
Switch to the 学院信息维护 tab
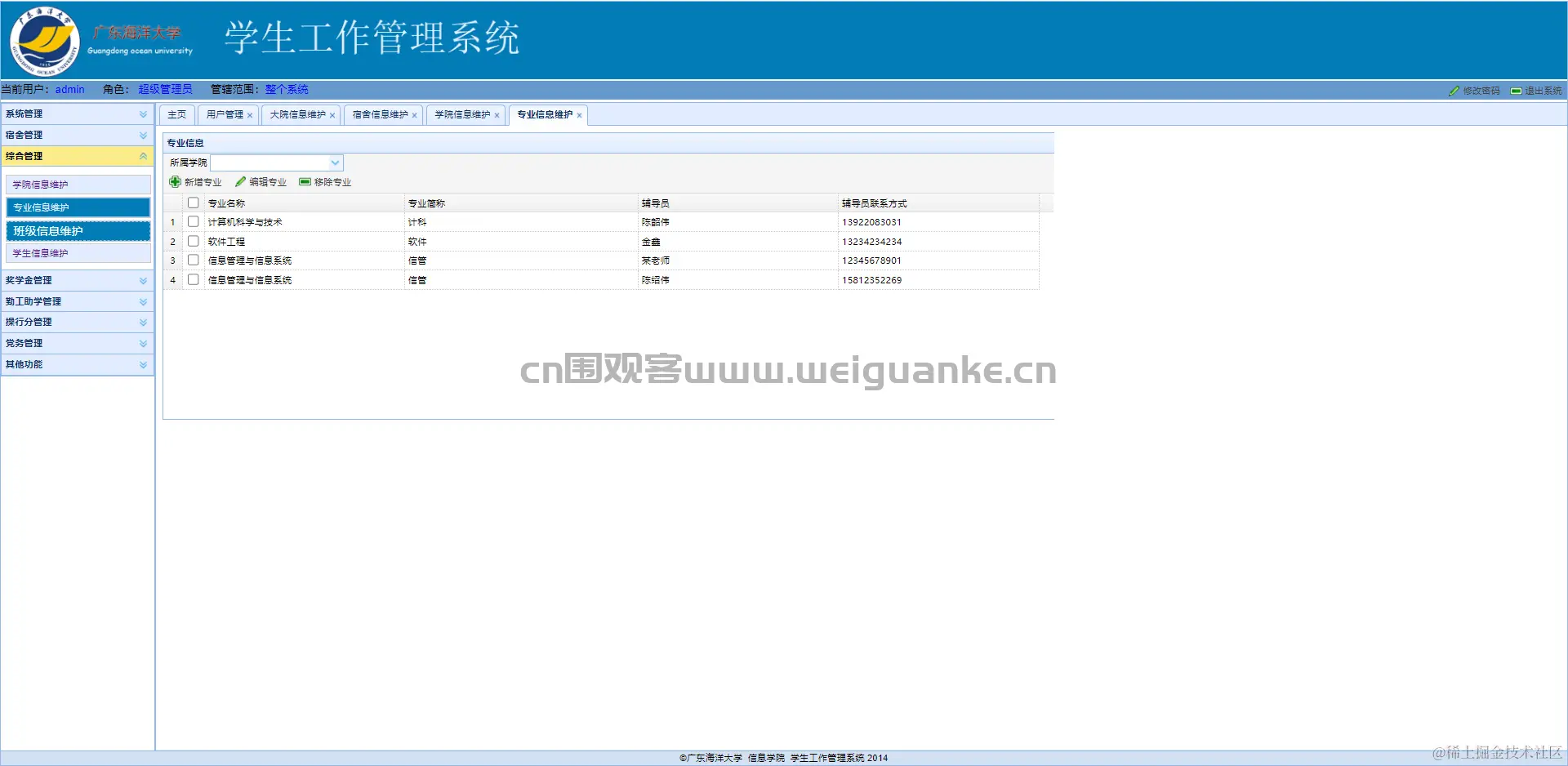tap(462, 114)
